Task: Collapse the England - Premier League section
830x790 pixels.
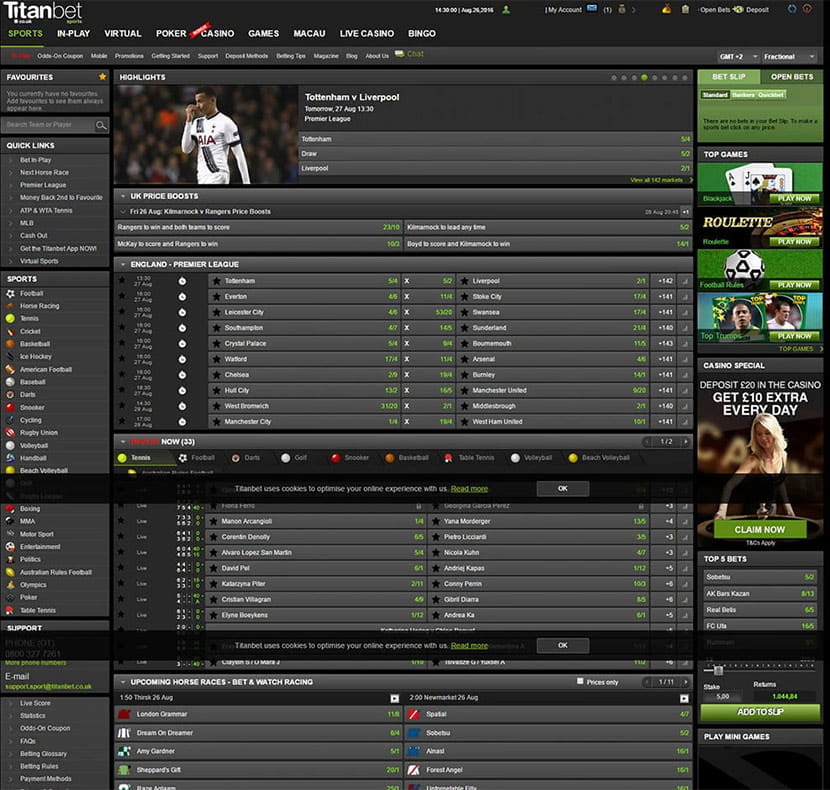Action: click(x=123, y=264)
